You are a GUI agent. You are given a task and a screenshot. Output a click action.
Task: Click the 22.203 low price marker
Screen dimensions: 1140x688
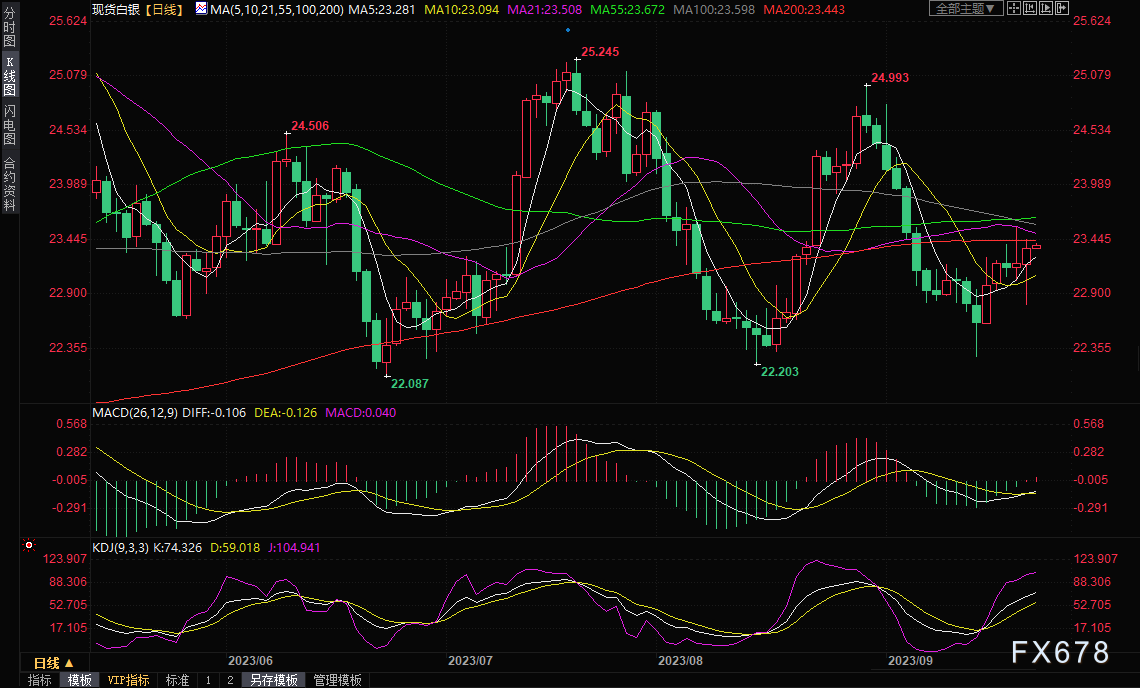point(779,372)
